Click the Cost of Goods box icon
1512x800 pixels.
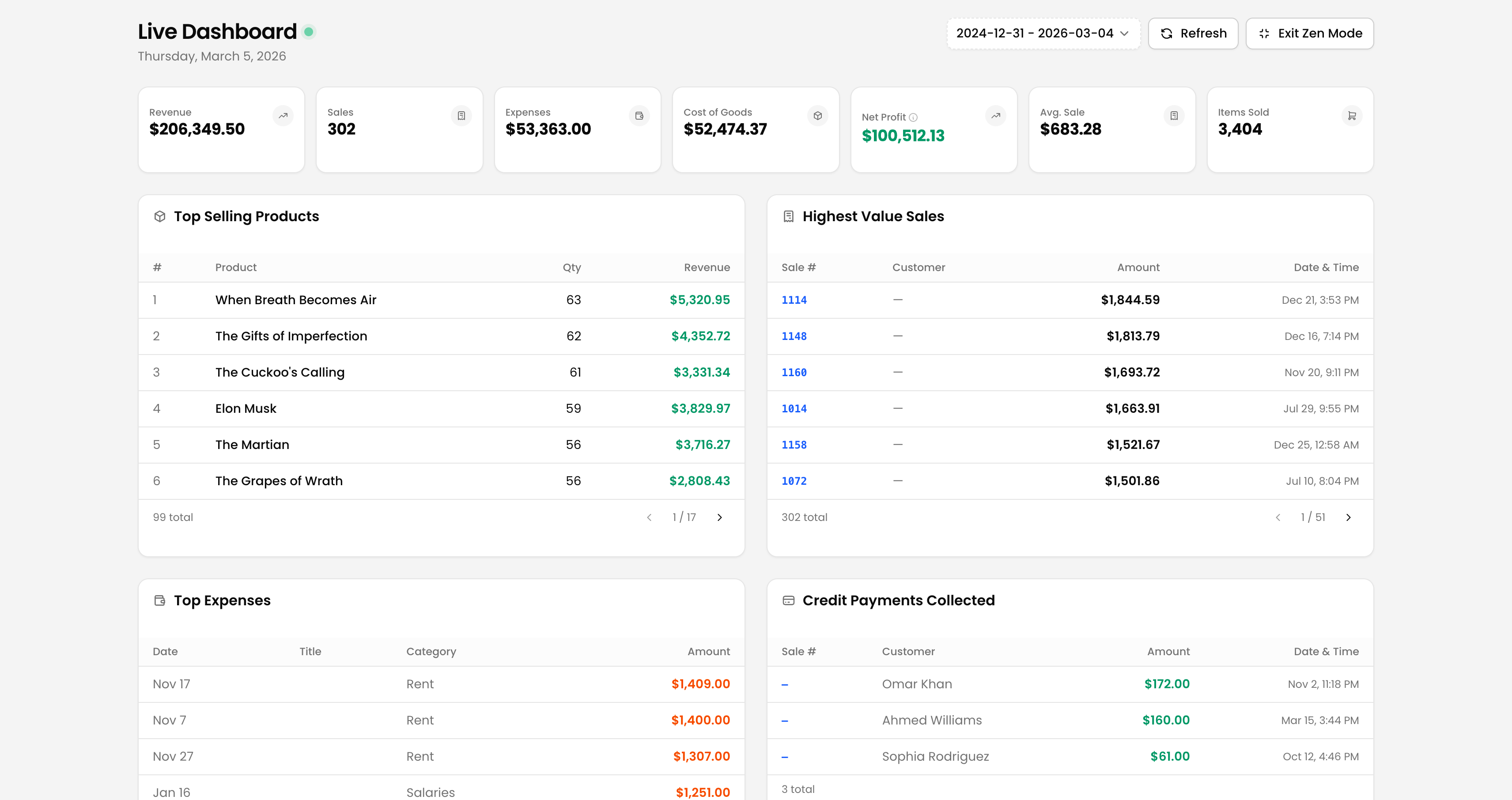818,116
